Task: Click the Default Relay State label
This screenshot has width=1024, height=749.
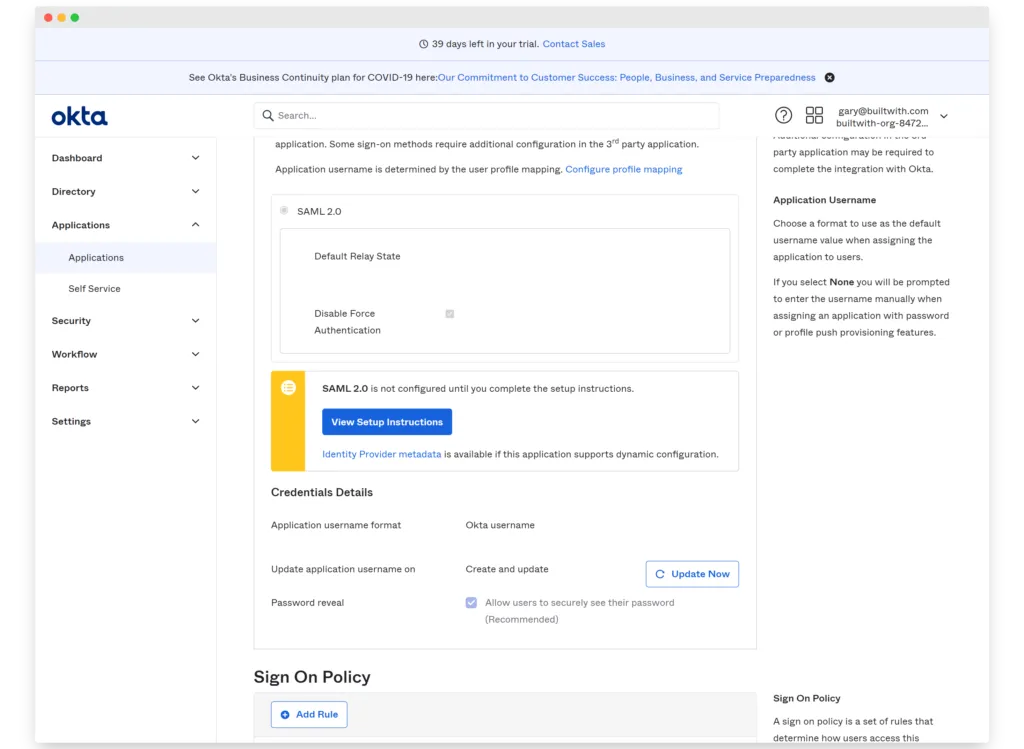Action: [357, 256]
